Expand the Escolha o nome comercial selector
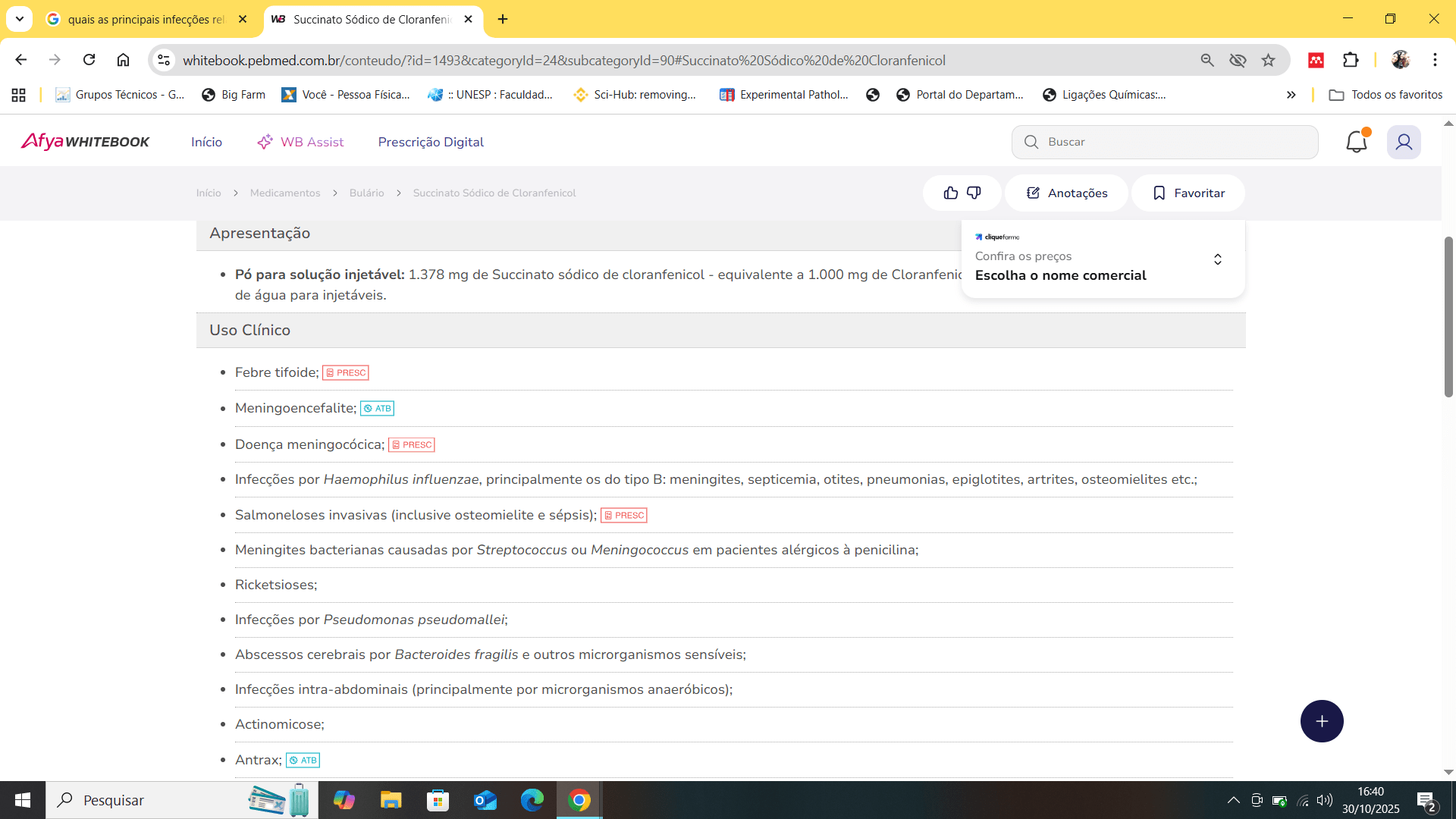Viewport: 1456px width, 819px height. tap(1217, 259)
